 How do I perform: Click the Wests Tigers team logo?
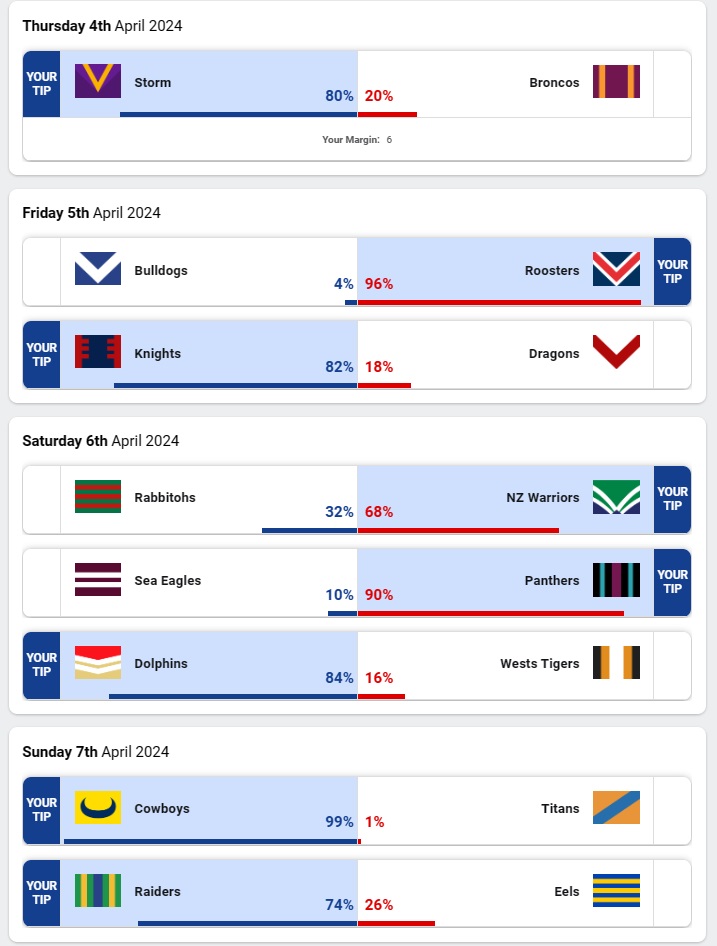[x=616, y=662]
